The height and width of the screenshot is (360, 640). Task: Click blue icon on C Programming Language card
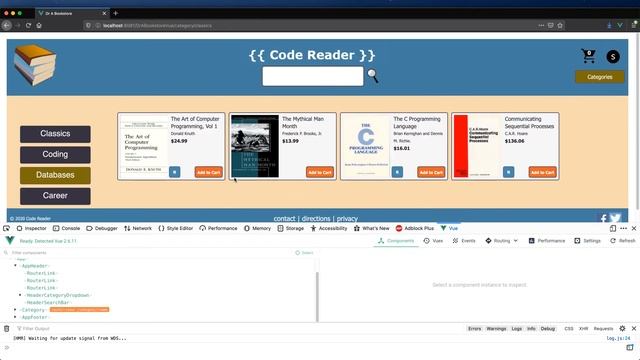click(x=397, y=172)
